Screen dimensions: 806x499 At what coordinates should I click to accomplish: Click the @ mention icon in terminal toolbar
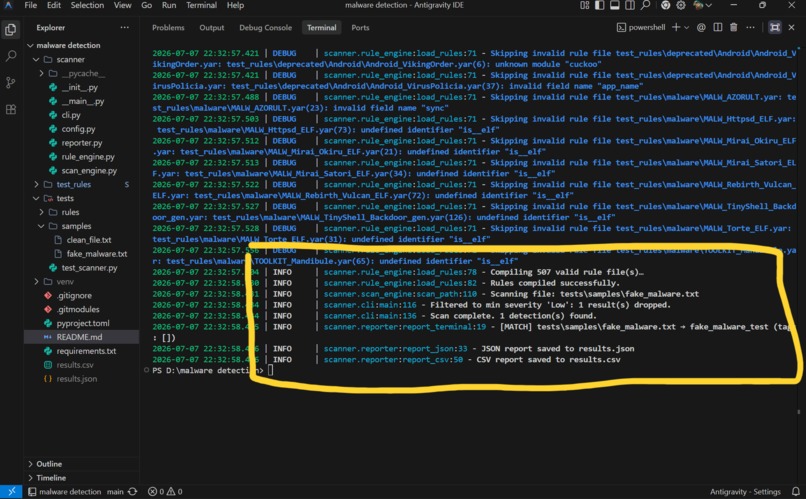point(701,27)
